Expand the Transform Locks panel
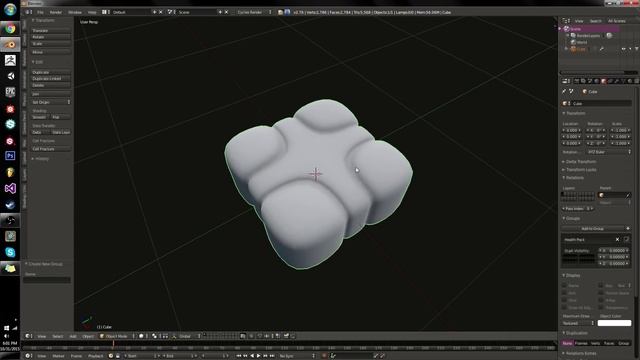The height and width of the screenshot is (360, 640). (581, 169)
